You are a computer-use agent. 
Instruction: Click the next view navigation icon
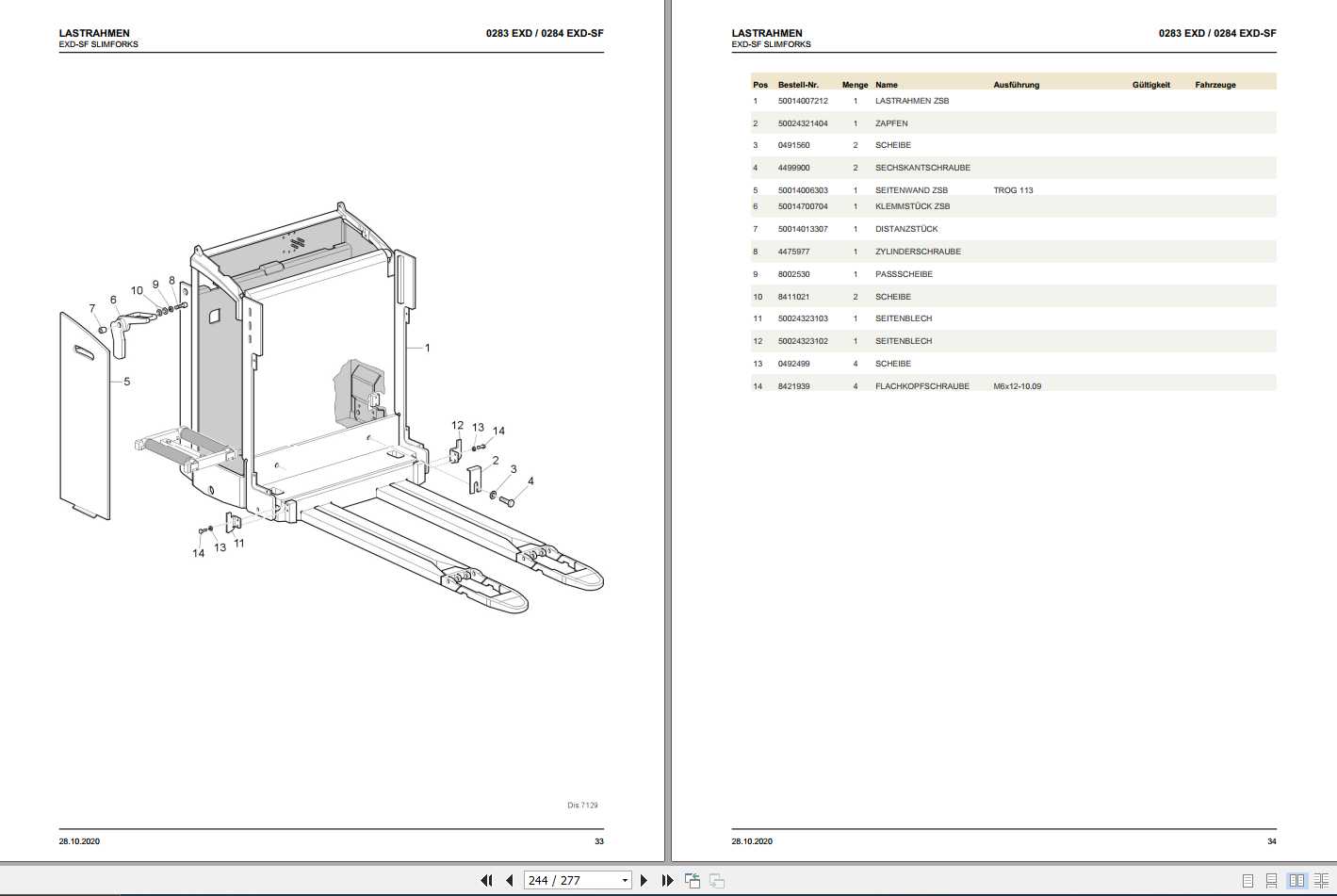tap(717, 880)
